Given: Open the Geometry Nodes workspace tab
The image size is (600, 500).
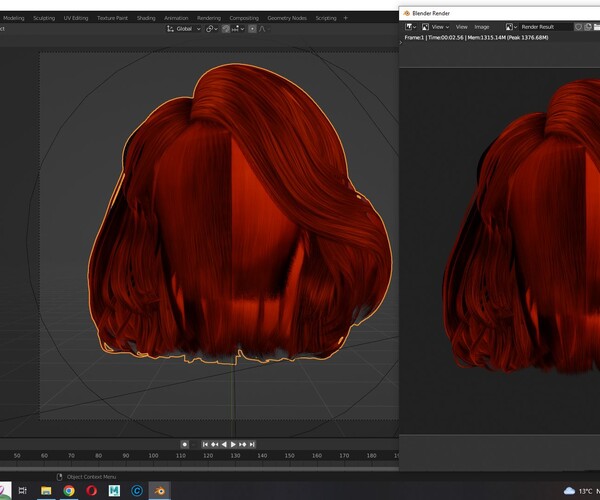Looking at the screenshot, I should (287, 18).
